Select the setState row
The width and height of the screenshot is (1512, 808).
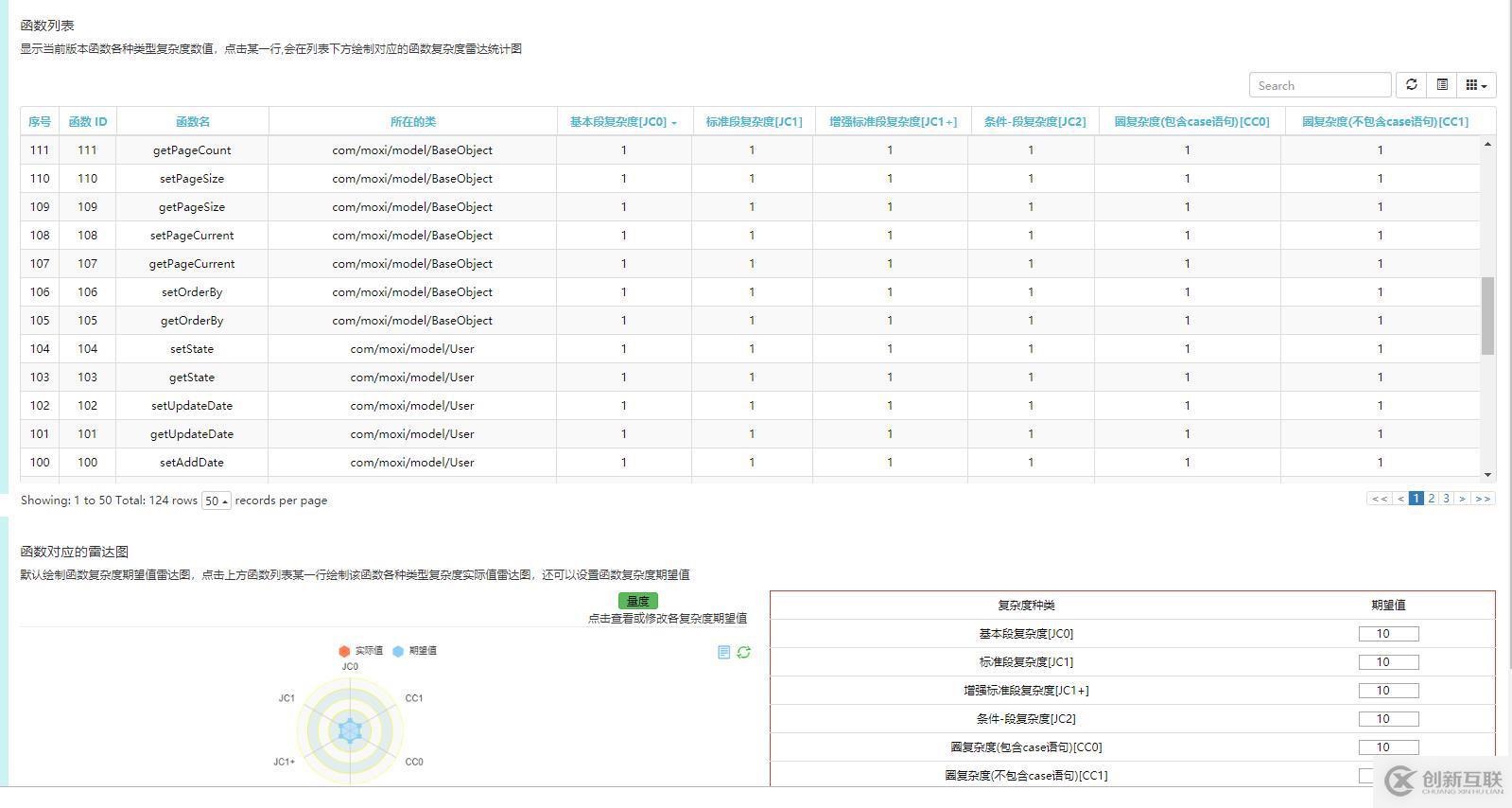[x=750, y=348]
